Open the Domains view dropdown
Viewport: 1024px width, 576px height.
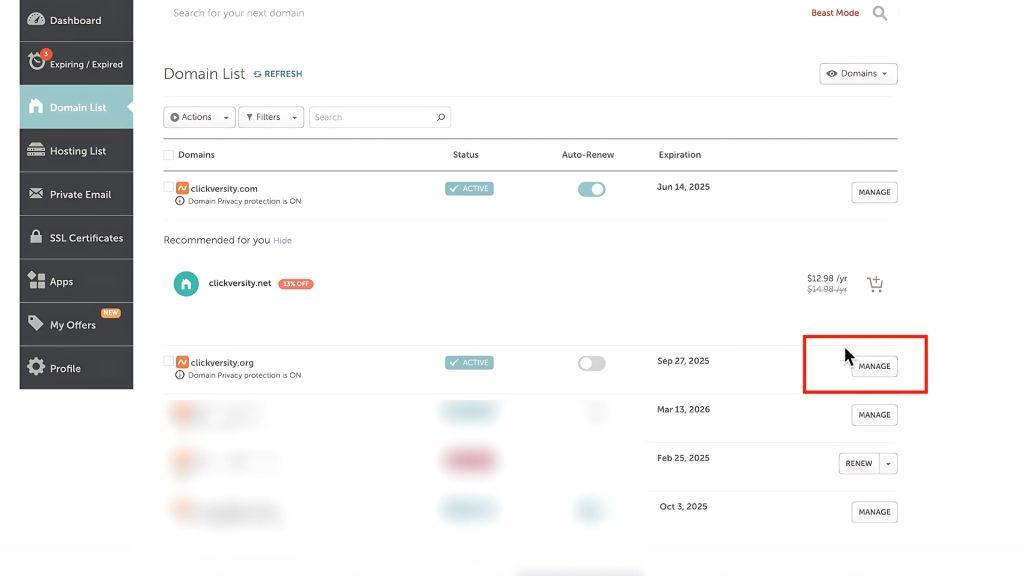pos(858,74)
